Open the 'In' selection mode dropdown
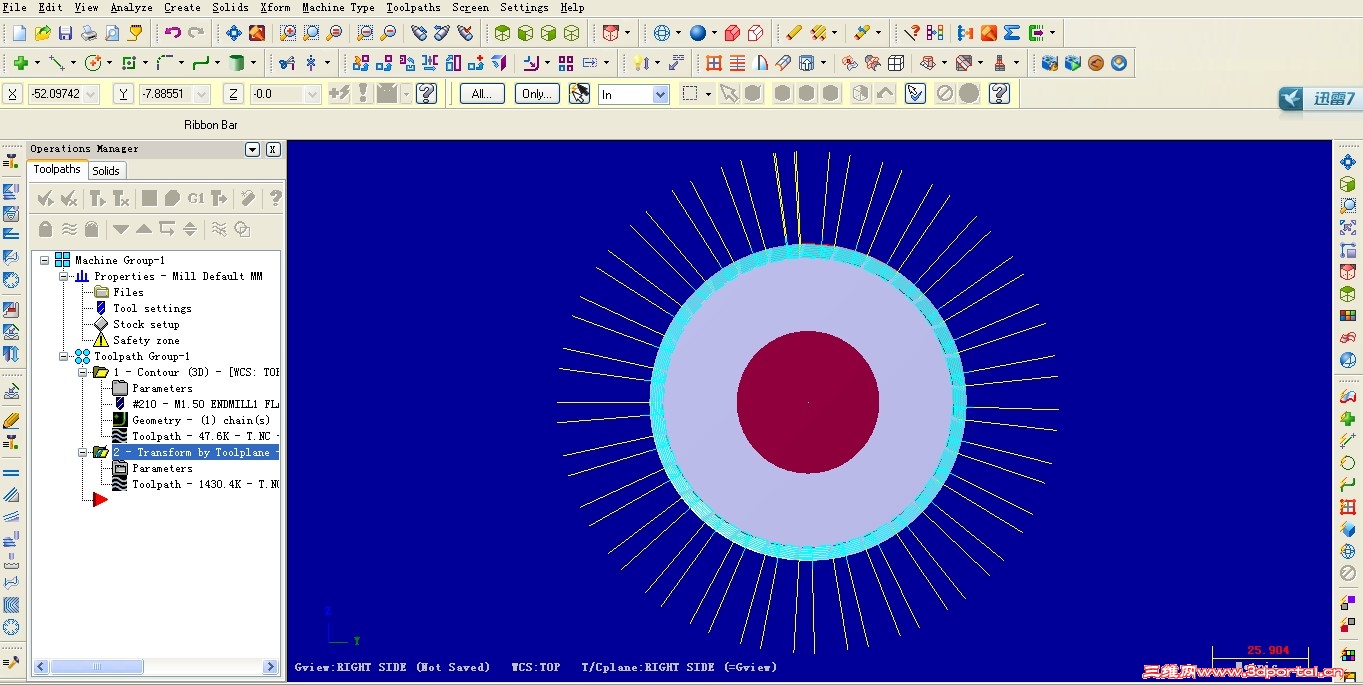 tap(660, 94)
